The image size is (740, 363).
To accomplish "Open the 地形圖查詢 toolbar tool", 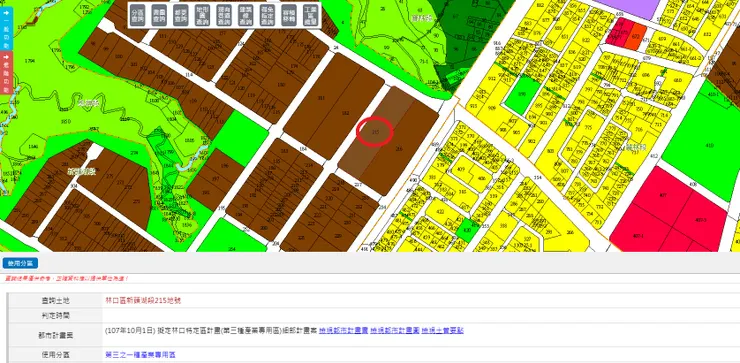I will pyautogui.click(x=202, y=16).
